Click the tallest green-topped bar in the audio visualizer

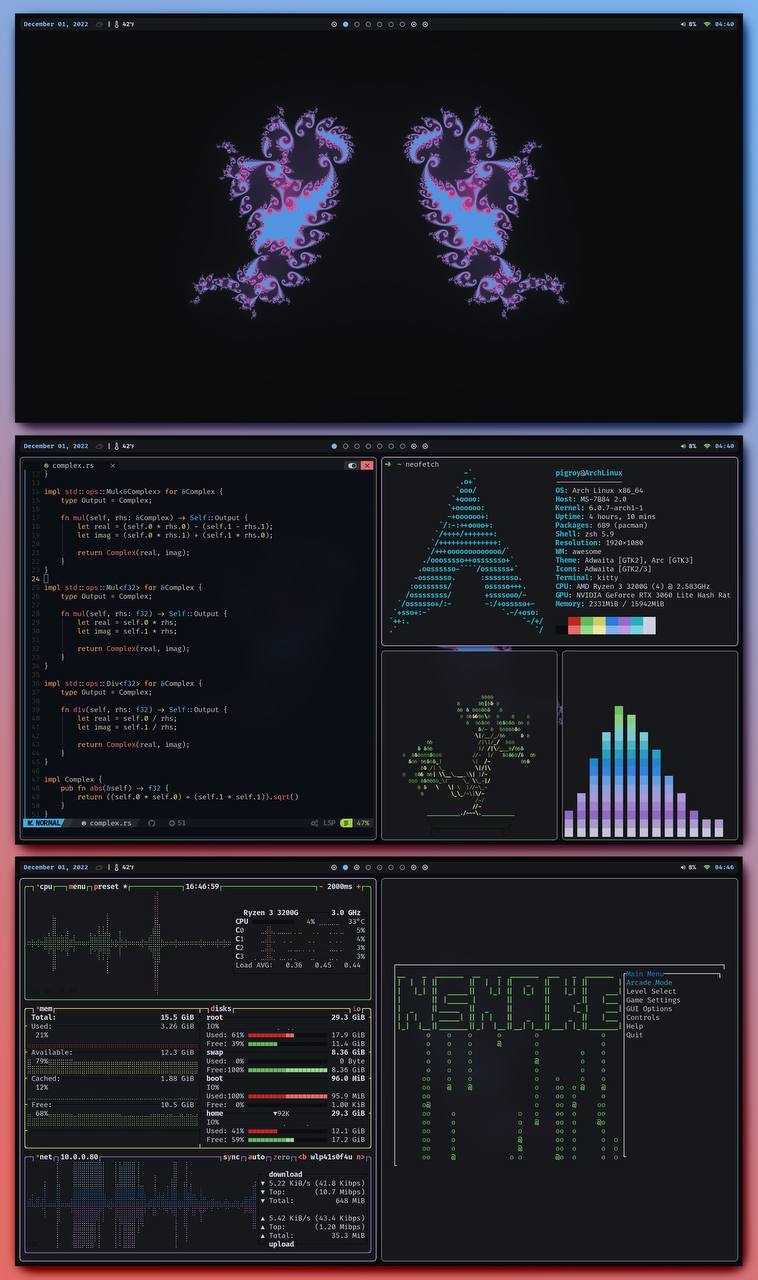click(620, 771)
